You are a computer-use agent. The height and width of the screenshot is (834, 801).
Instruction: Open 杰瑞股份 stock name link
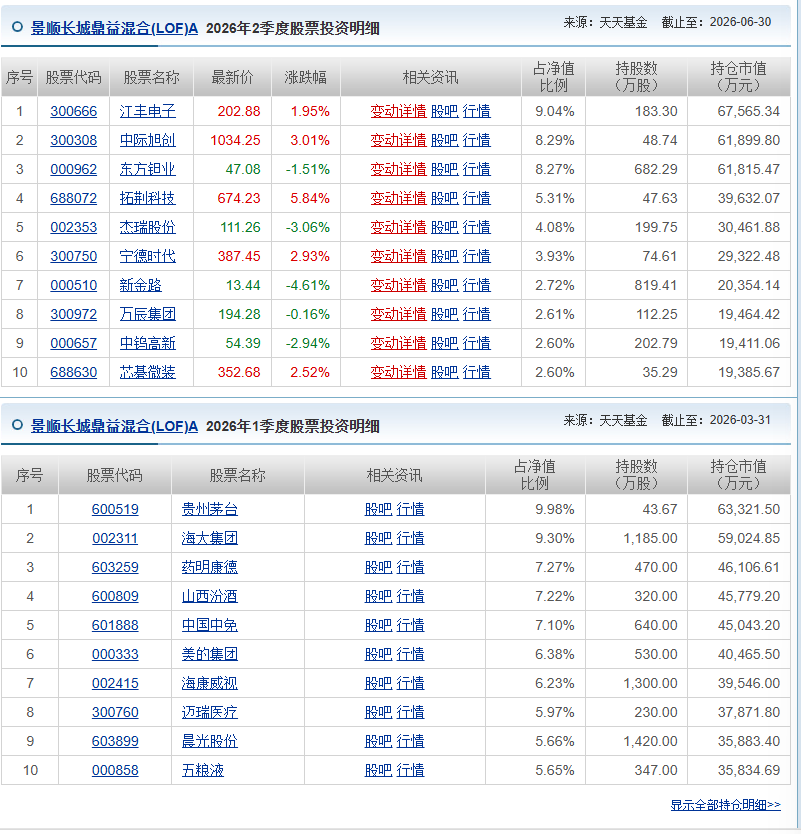[147, 227]
